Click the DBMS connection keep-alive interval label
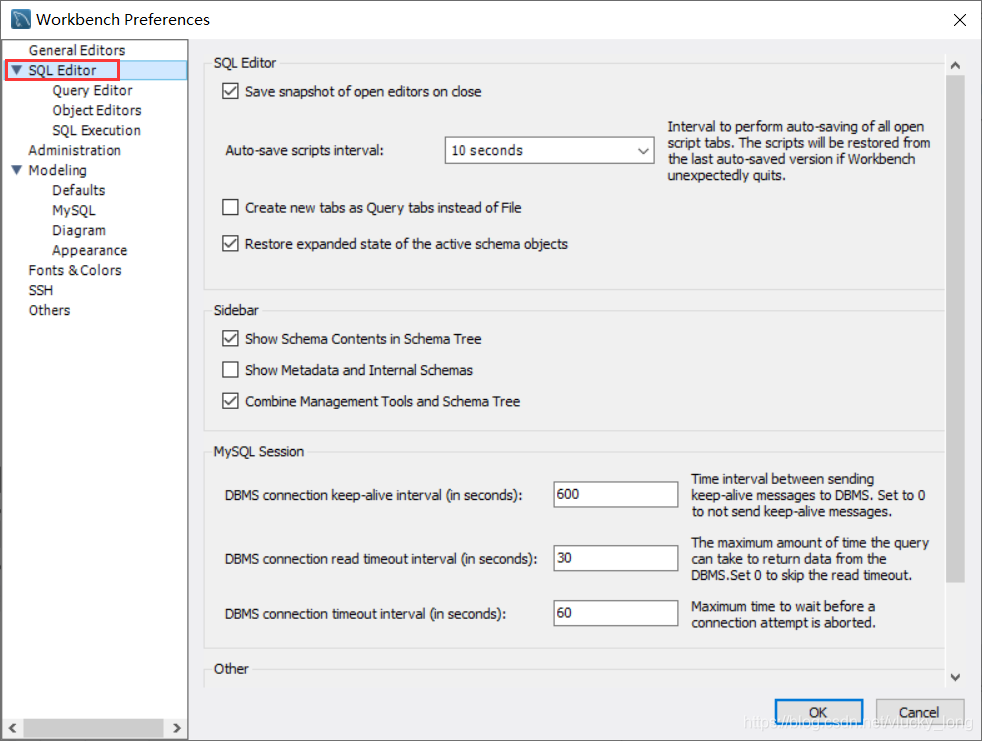Screen dimensions: 982x741 coord(373,495)
